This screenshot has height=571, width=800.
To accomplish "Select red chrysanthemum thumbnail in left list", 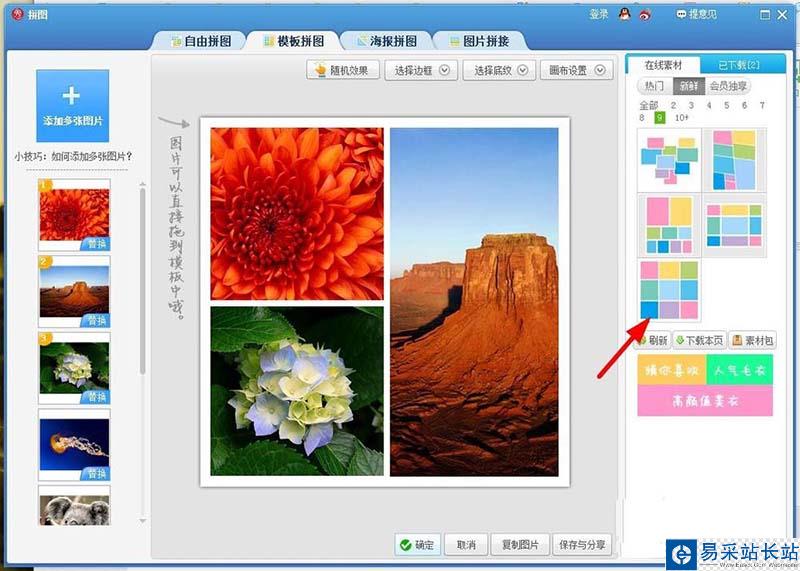I will click(x=74, y=214).
